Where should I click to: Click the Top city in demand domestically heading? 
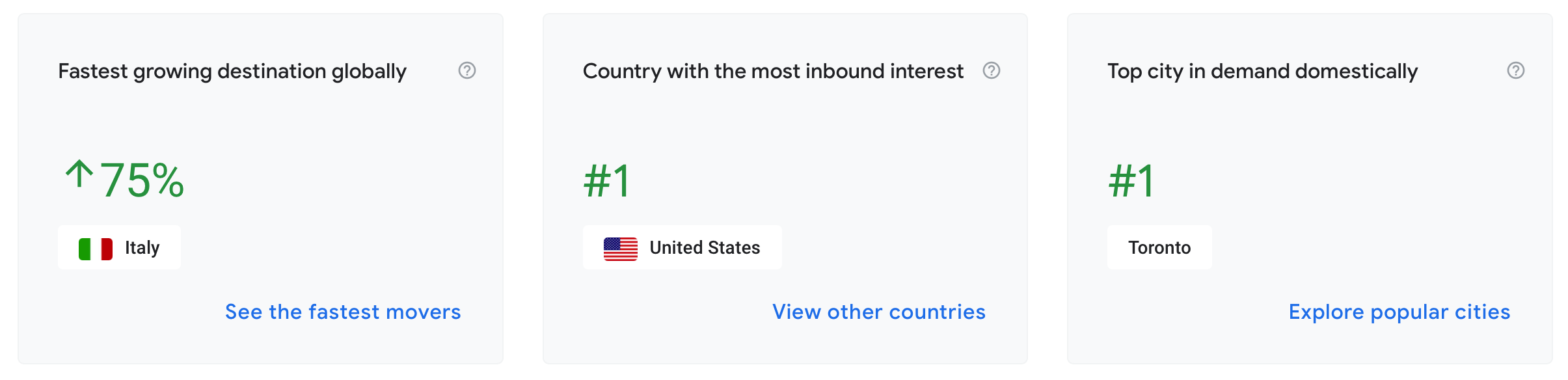tap(1262, 71)
